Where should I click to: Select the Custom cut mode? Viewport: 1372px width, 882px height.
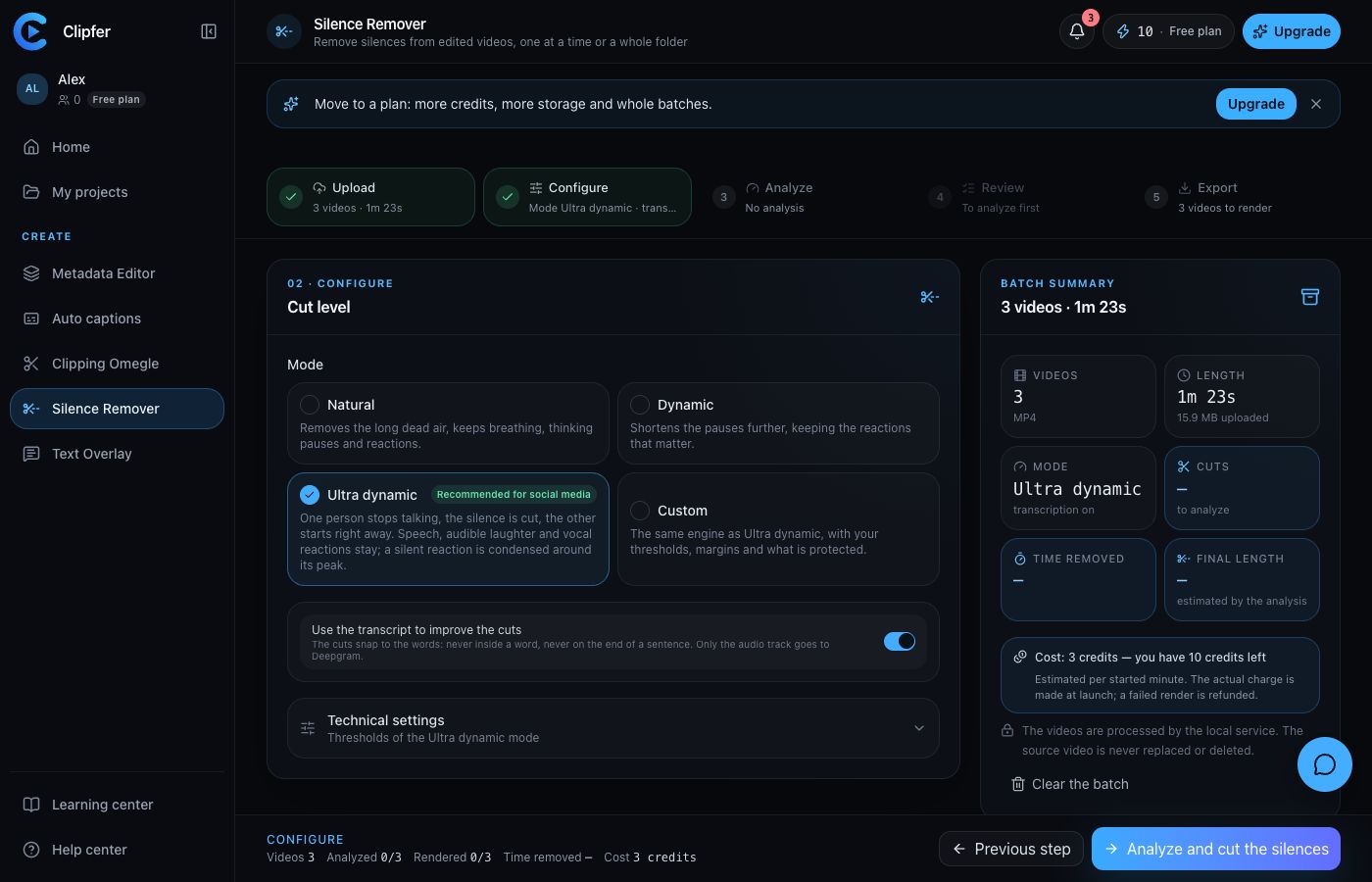(x=778, y=529)
